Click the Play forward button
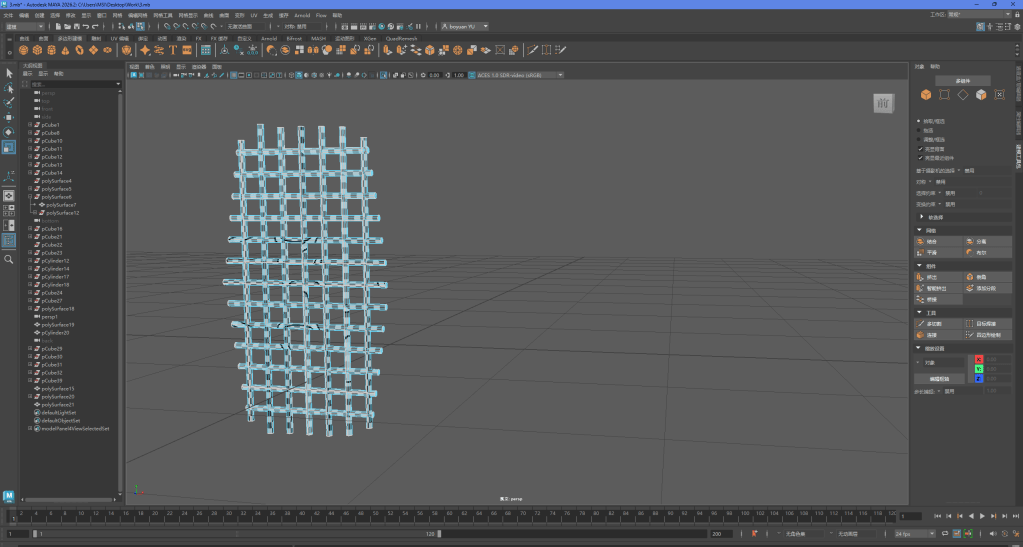Image resolution: width=1023 pixels, height=547 pixels. (982, 516)
